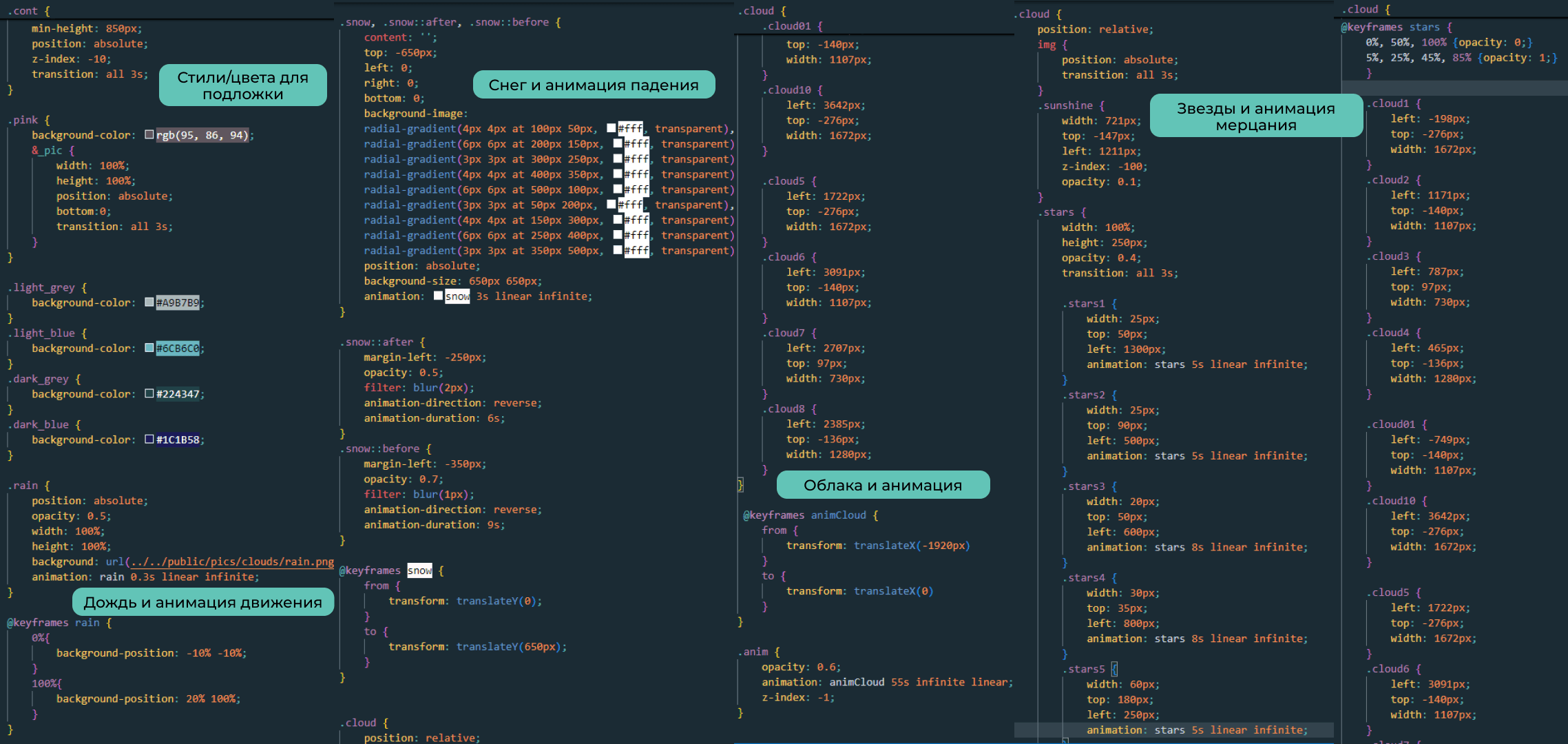
Task: Click the '.stars1 {' selector
Action: point(1089,304)
